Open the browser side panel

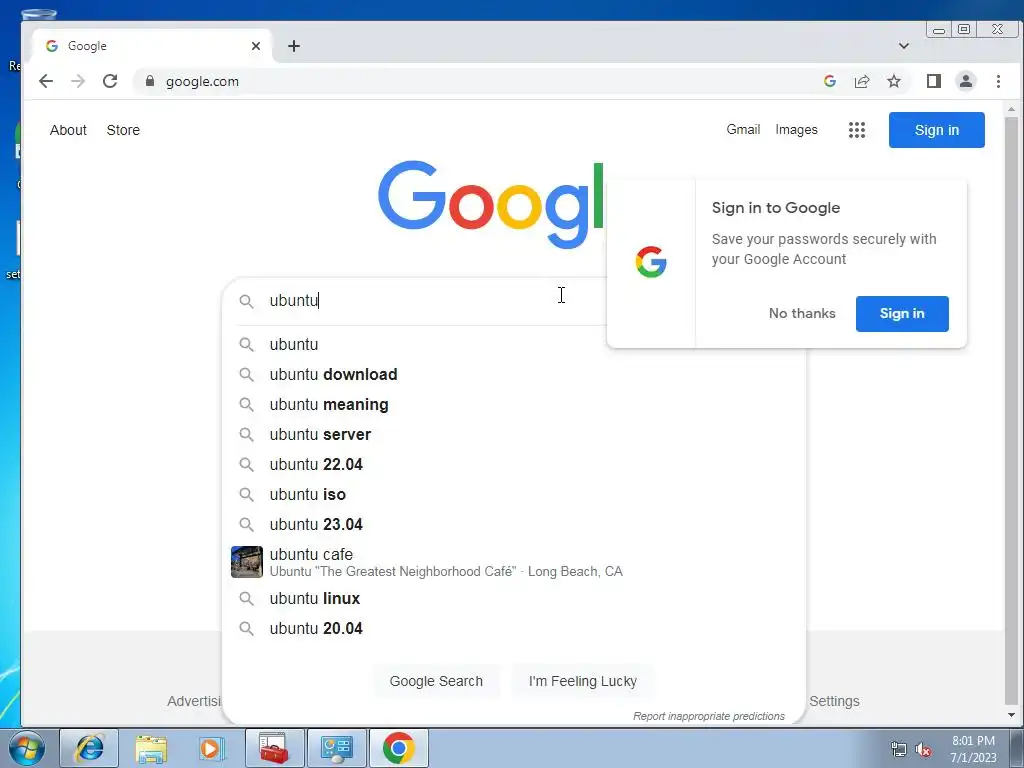tap(934, 81)
